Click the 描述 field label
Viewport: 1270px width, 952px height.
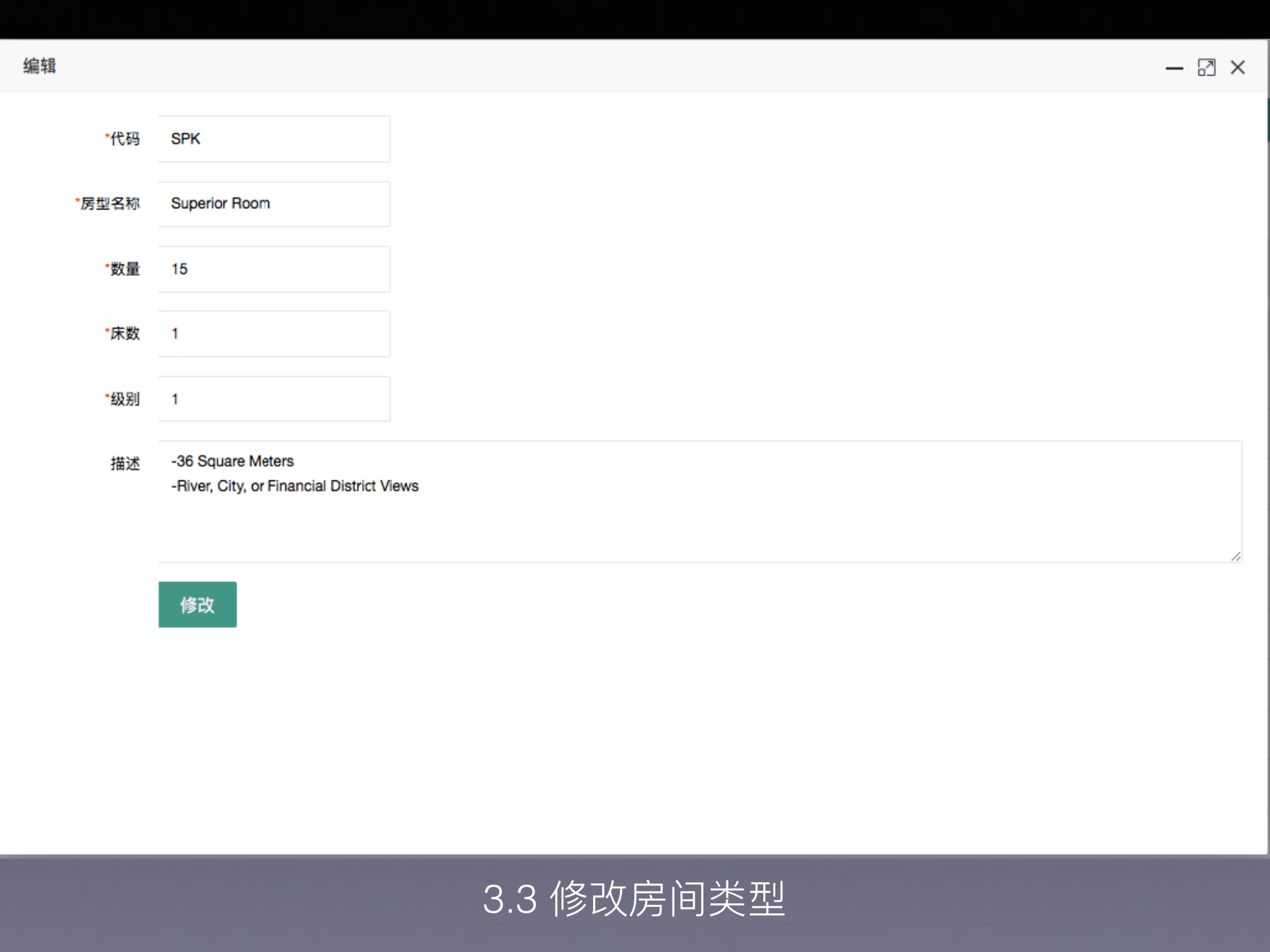[x=125, y=464]
